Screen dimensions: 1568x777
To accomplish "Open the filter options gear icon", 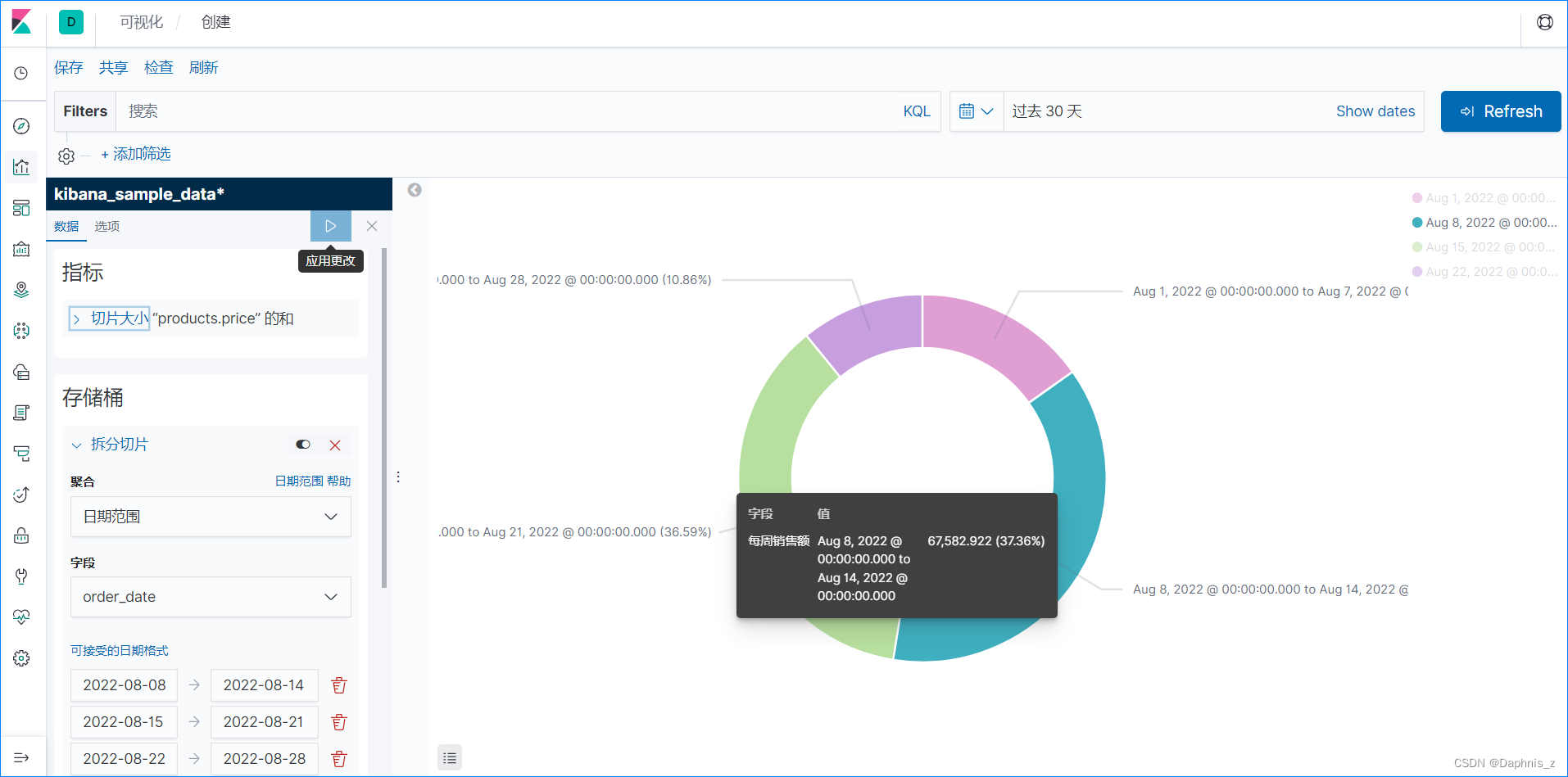I will [x=66, y=156].
